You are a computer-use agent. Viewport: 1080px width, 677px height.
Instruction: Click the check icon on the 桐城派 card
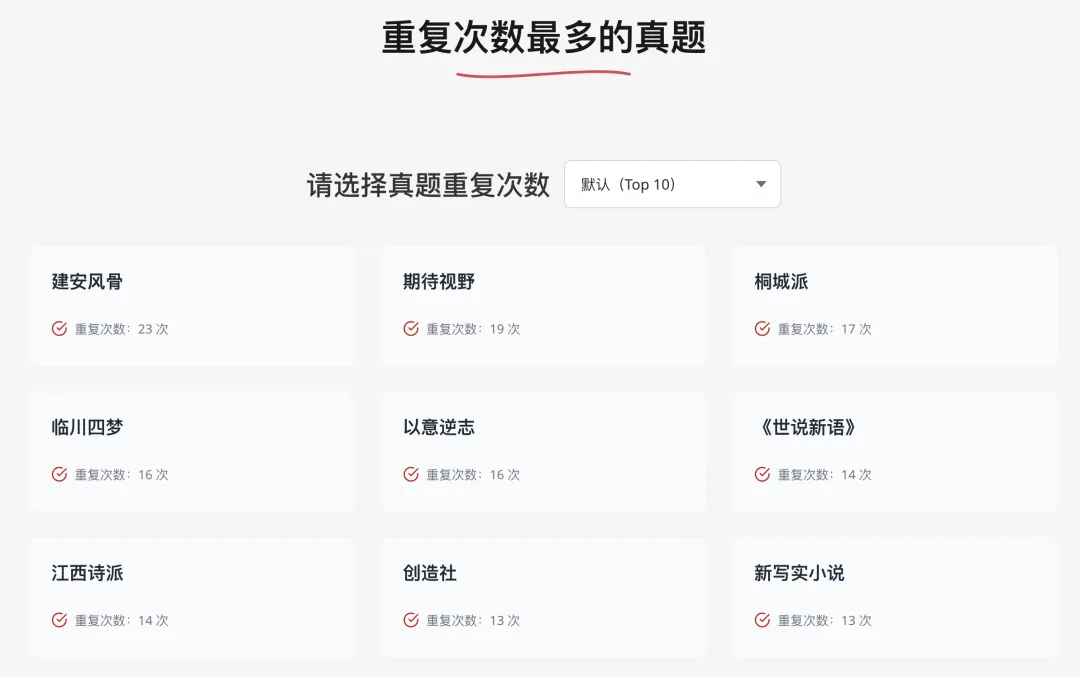[x=761, y=328]
